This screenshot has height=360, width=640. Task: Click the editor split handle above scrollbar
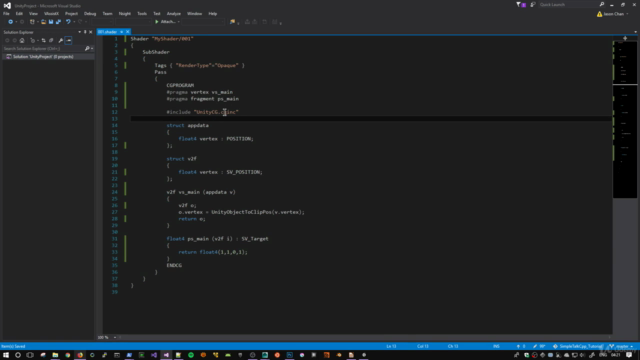point(625,38)
